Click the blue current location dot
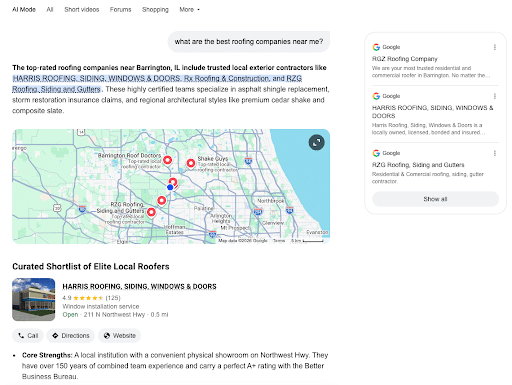This screenshot has height=385, width=512. tap(170, 187)
